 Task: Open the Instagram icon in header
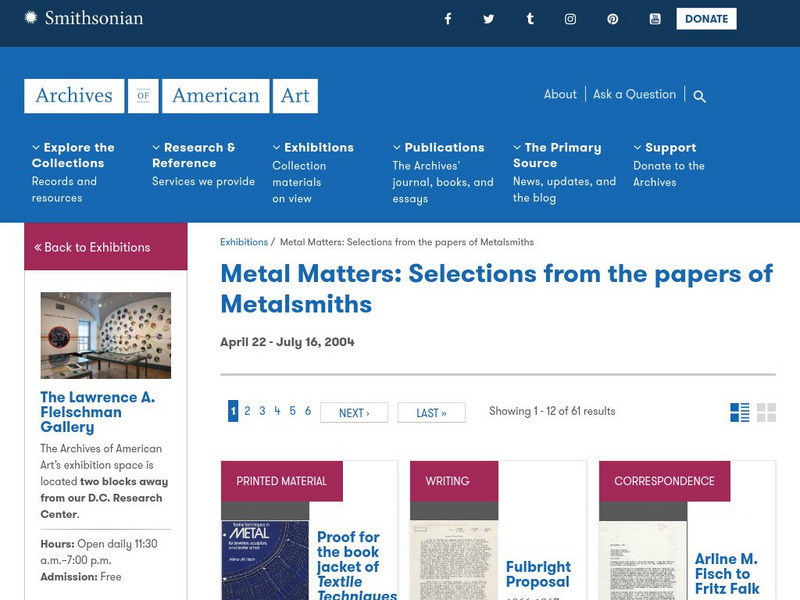(x=570, y=19)
